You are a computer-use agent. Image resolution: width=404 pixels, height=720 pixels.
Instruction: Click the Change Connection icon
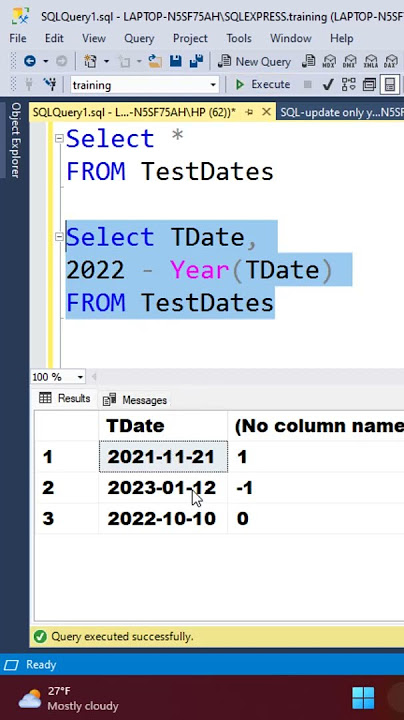[50, 84]
